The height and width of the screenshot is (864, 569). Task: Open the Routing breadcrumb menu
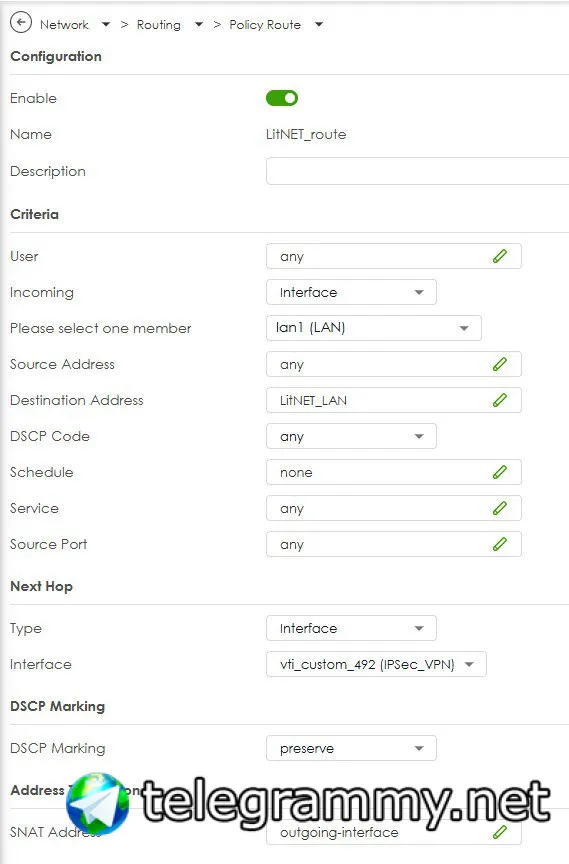pos(199,24)
